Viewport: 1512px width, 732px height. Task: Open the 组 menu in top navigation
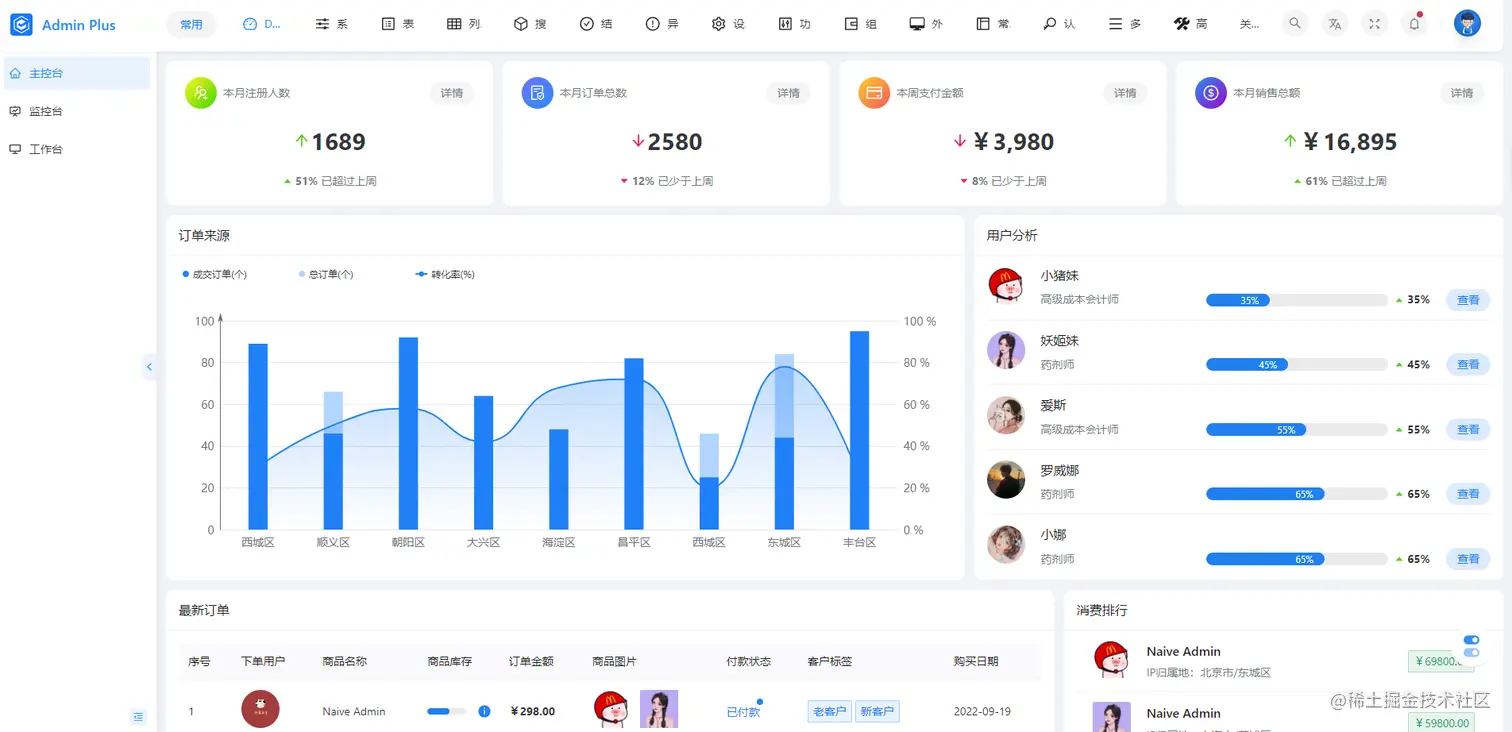[860, 24]
